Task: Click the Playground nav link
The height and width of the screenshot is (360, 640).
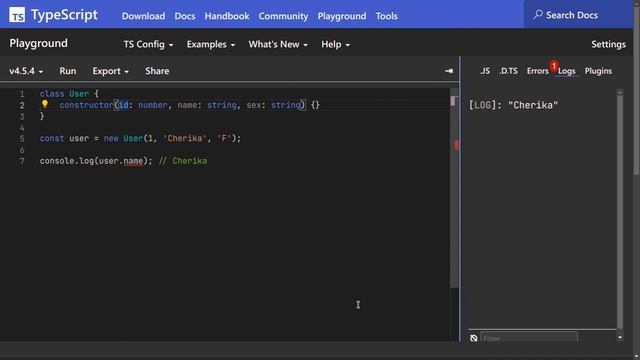Action: pos(342,16)
